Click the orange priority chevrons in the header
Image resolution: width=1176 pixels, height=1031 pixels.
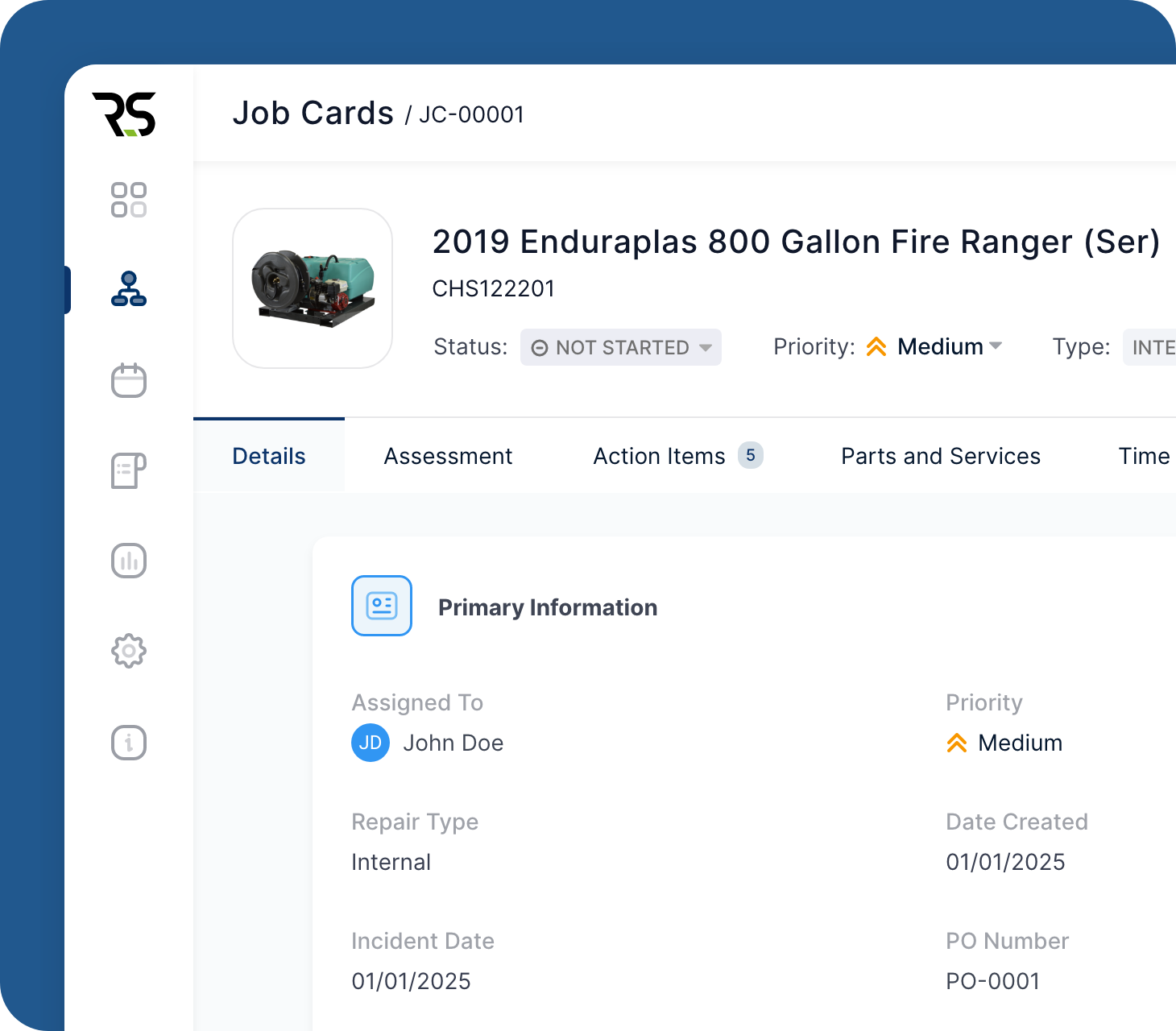(876, 347)
